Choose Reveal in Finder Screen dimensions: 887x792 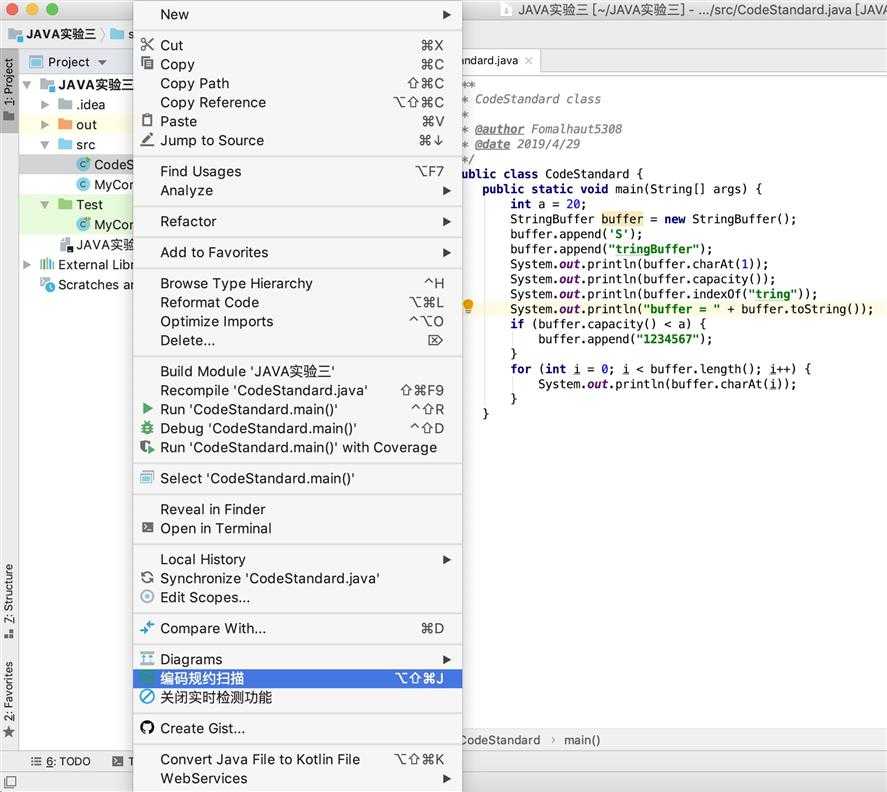tap(298, 509)
